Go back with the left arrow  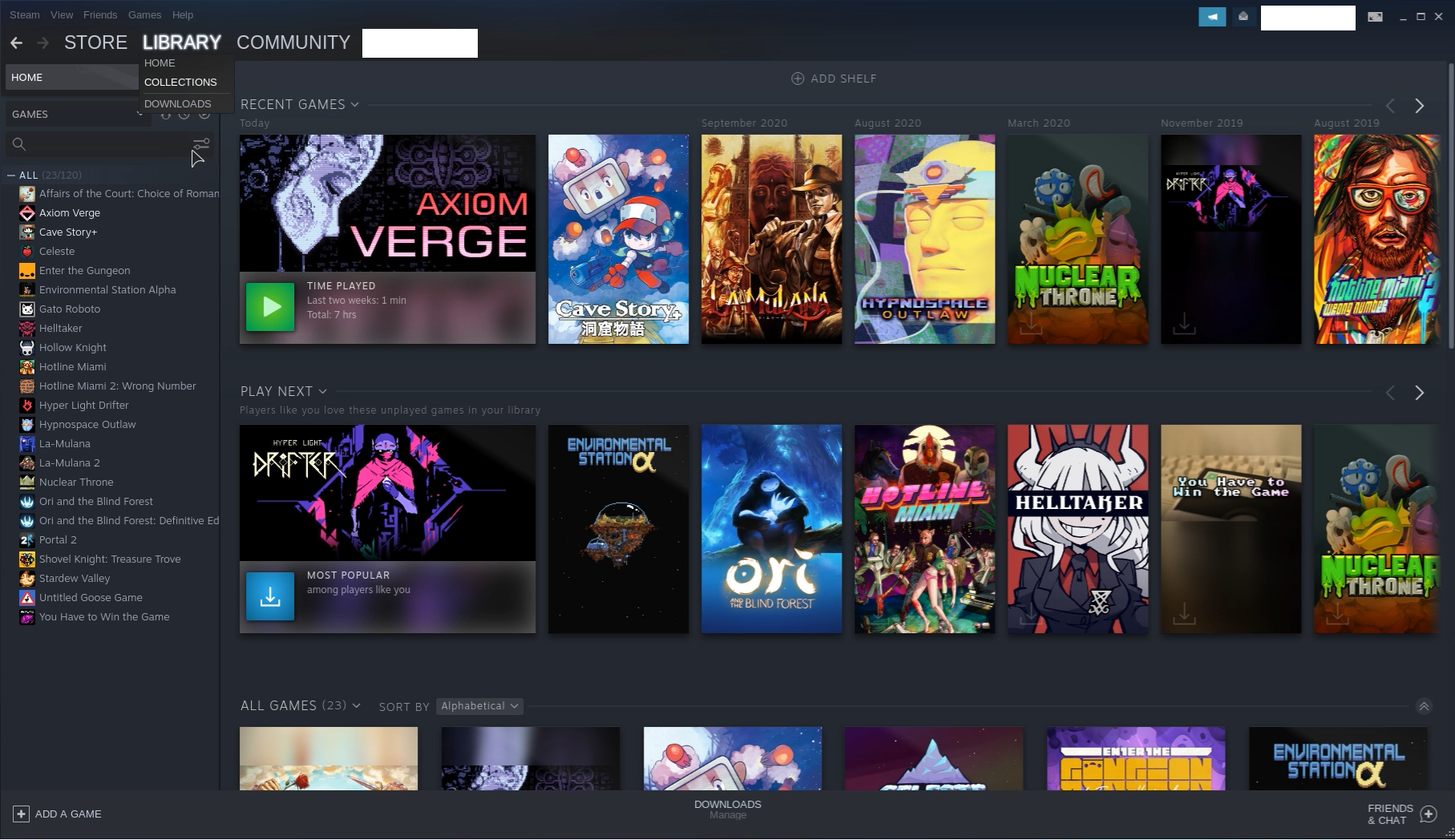click(x=16, y=42)
